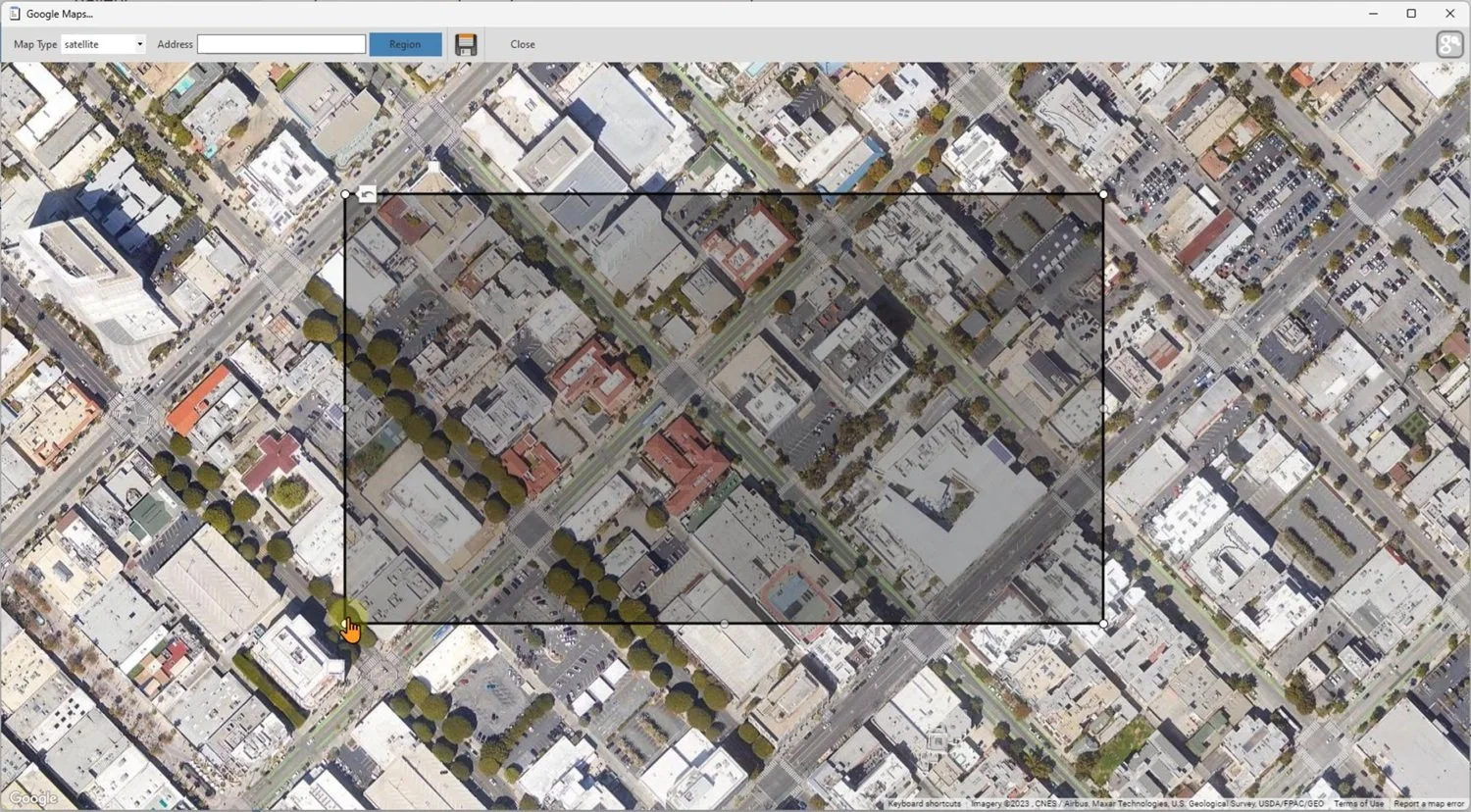Image resolution: width=1471 pixels, height=812 pixels.
Task: Click the bottom-right handle of the selection rectangle
Action: click(1103, 624)
